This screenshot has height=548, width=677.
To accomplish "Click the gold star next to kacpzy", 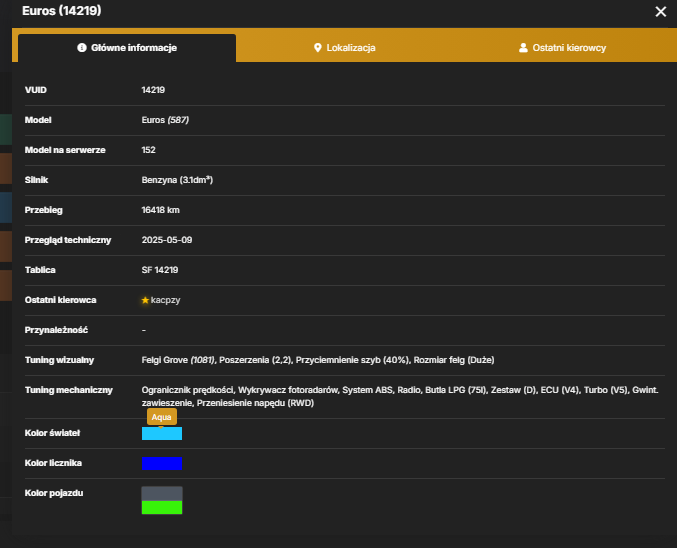I will tap(145, 300).
